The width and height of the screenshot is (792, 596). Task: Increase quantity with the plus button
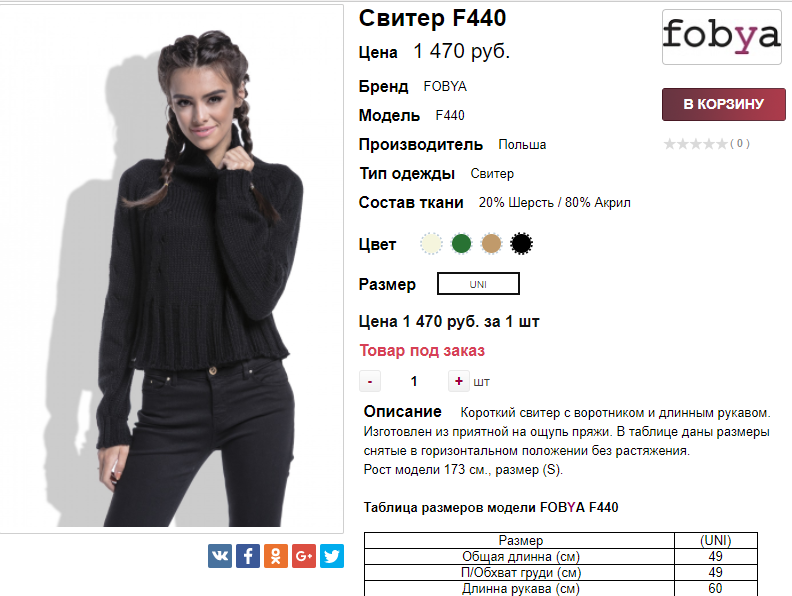[459, 381]
